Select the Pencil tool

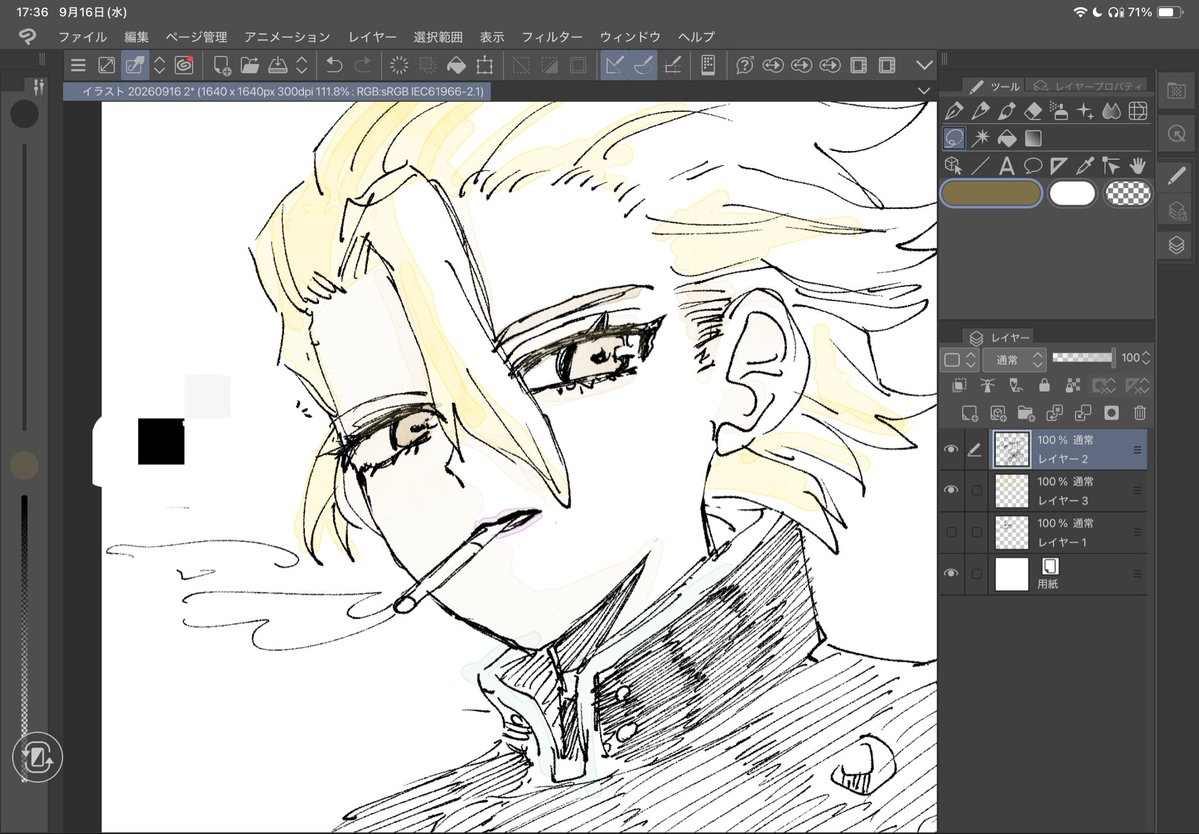980,111
